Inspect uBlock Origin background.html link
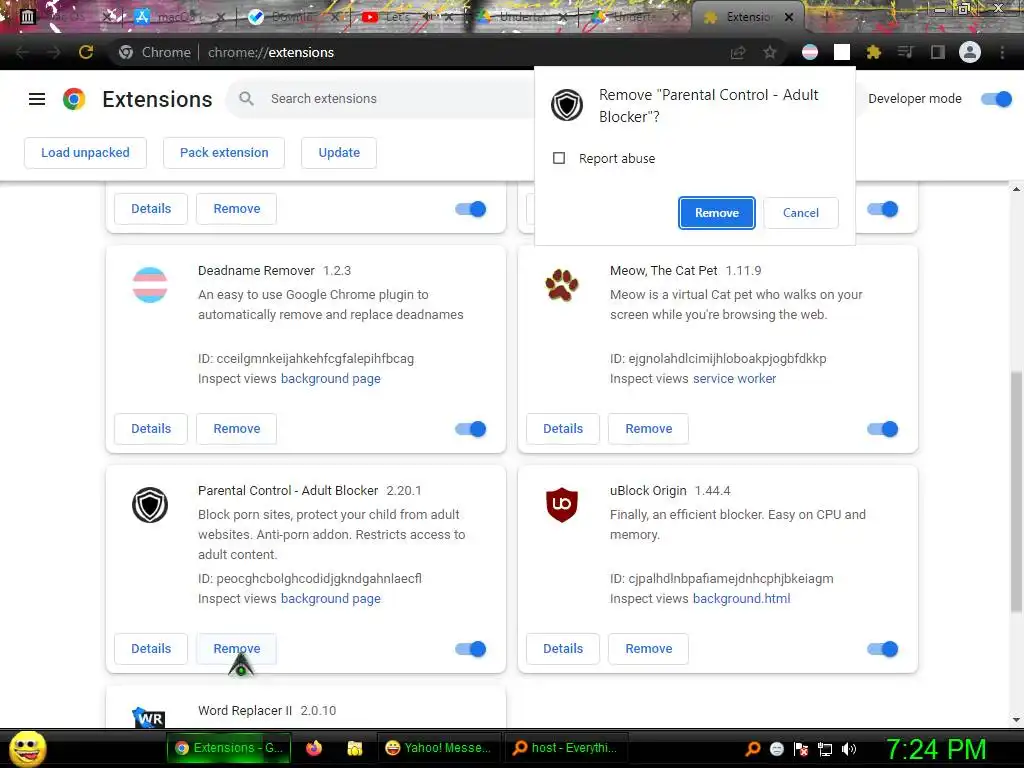Viewport: 1024px width, 768px height. 741,599
